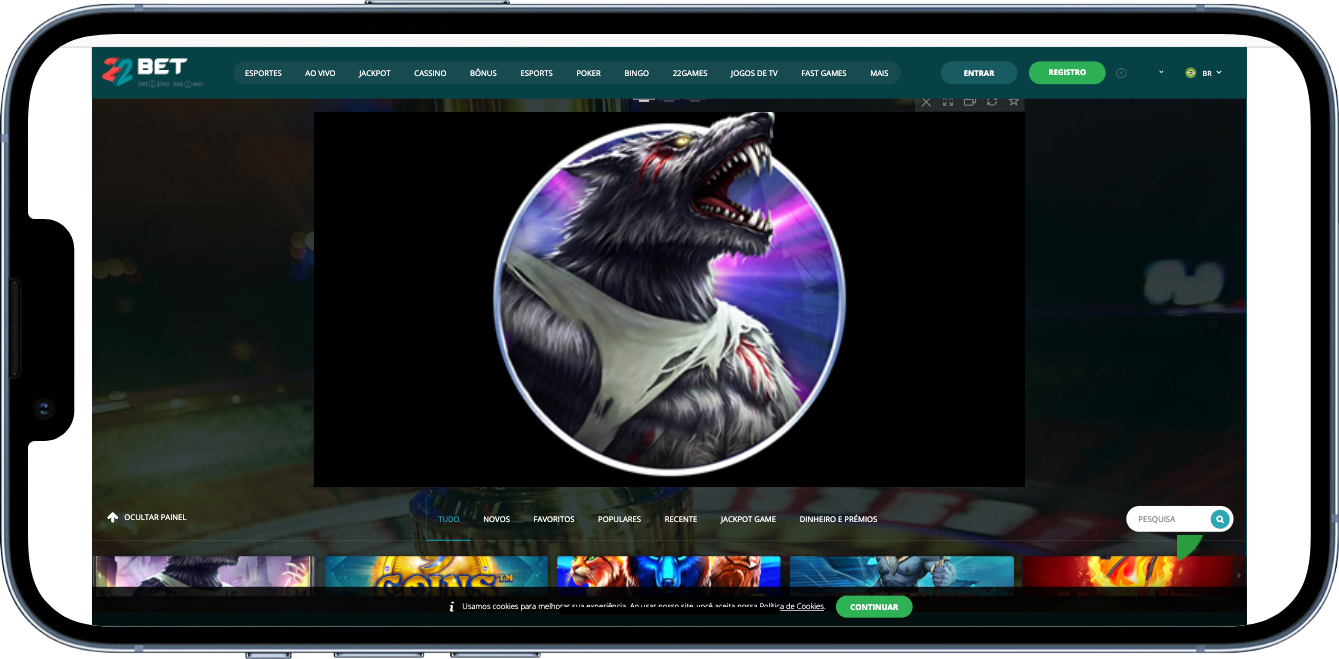Expand the time zone dropdown arrow
This screenshot has width=1339, height=659.
1161,72
